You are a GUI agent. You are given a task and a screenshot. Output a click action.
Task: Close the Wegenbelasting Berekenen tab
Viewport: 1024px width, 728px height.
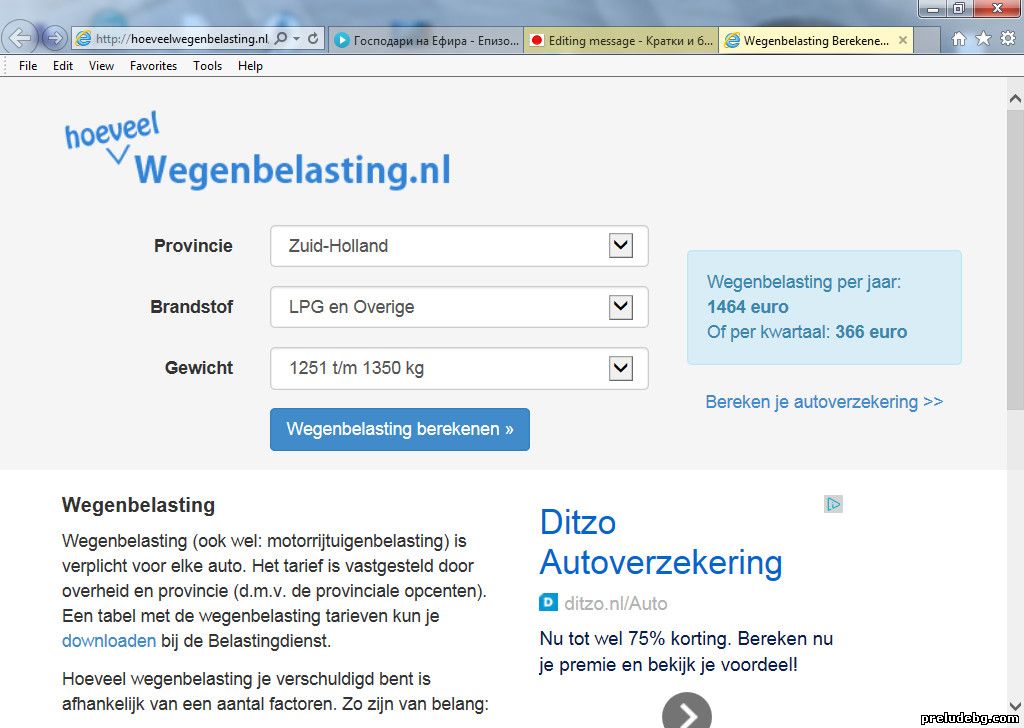coord(903,41)
